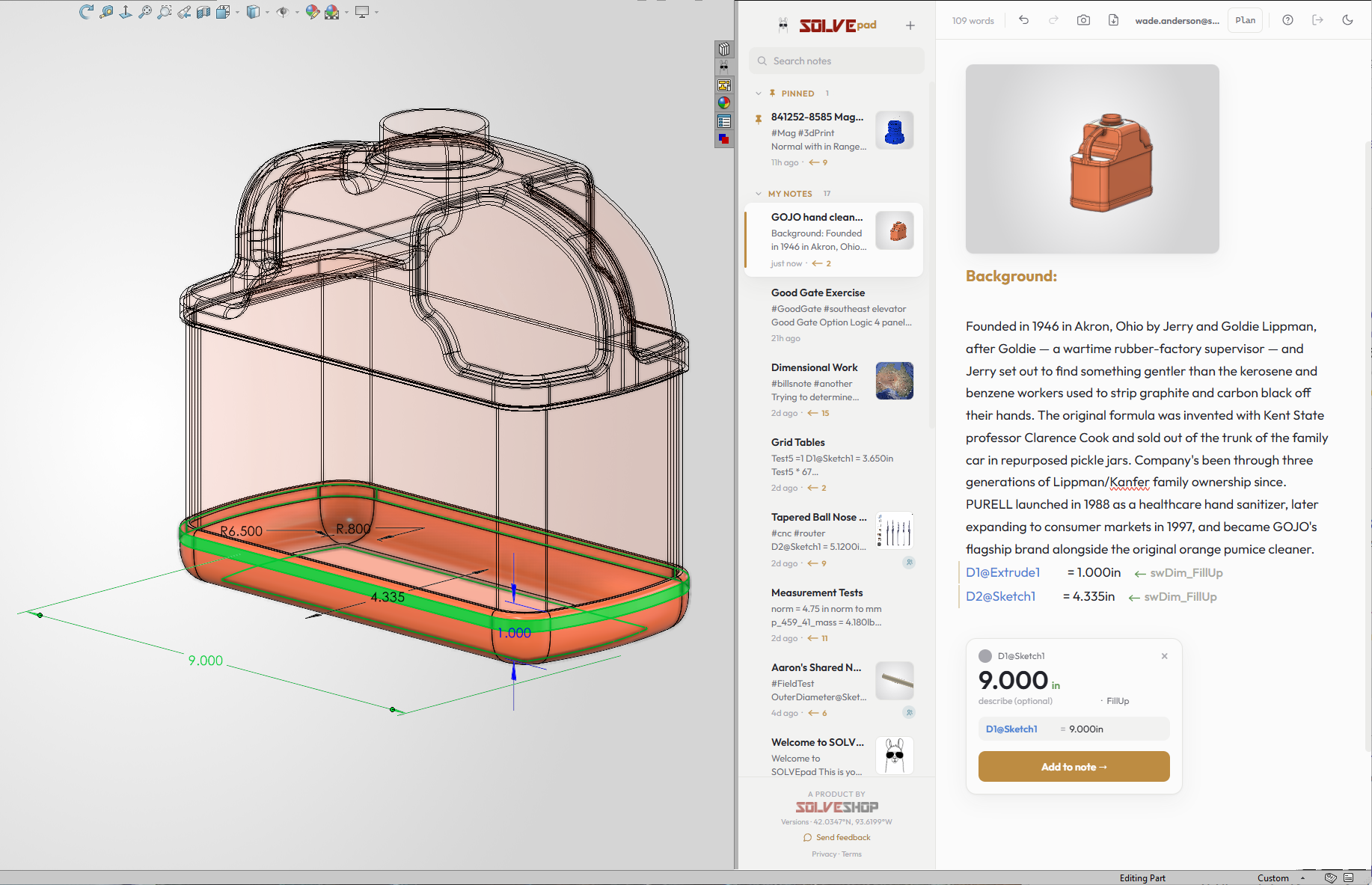
Task: Click the Plan button
Action: click(1246, 20)
